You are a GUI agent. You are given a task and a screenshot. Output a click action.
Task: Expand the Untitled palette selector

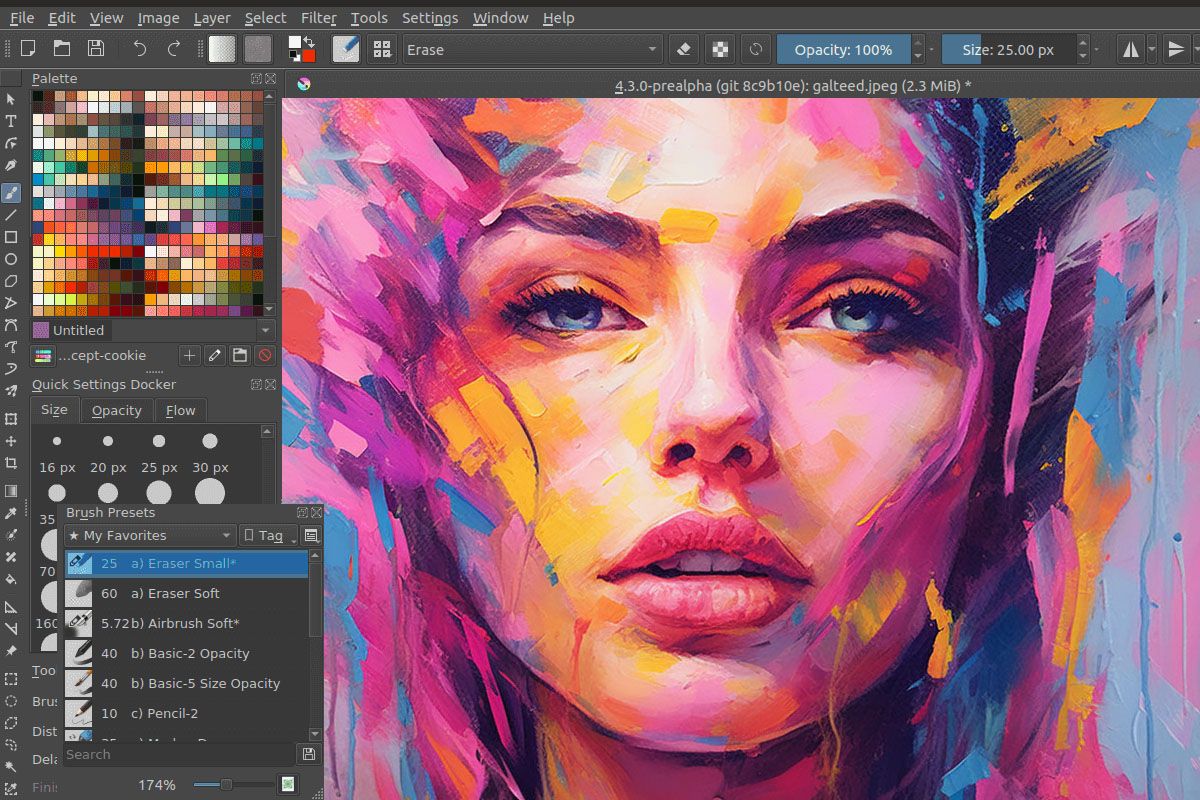264,330
